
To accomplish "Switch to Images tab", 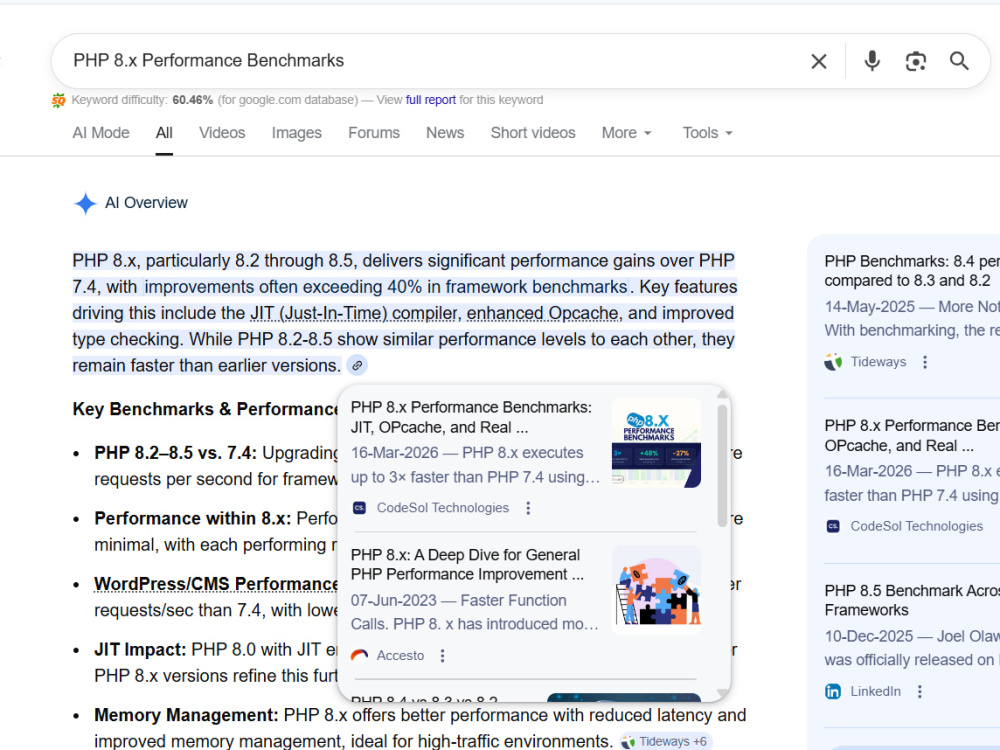I will pyautogui.click(x=297, y=133).
